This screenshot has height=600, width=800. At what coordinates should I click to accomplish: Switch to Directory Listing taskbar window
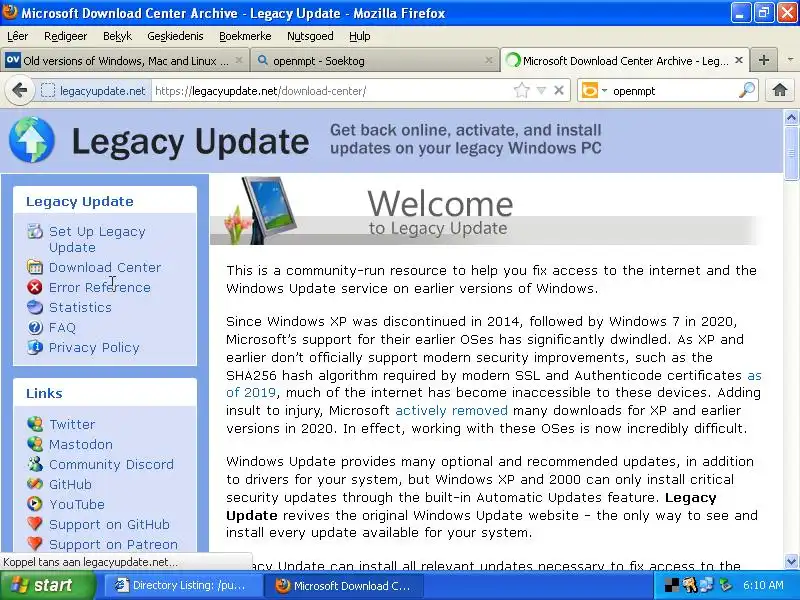coord(184,585)
